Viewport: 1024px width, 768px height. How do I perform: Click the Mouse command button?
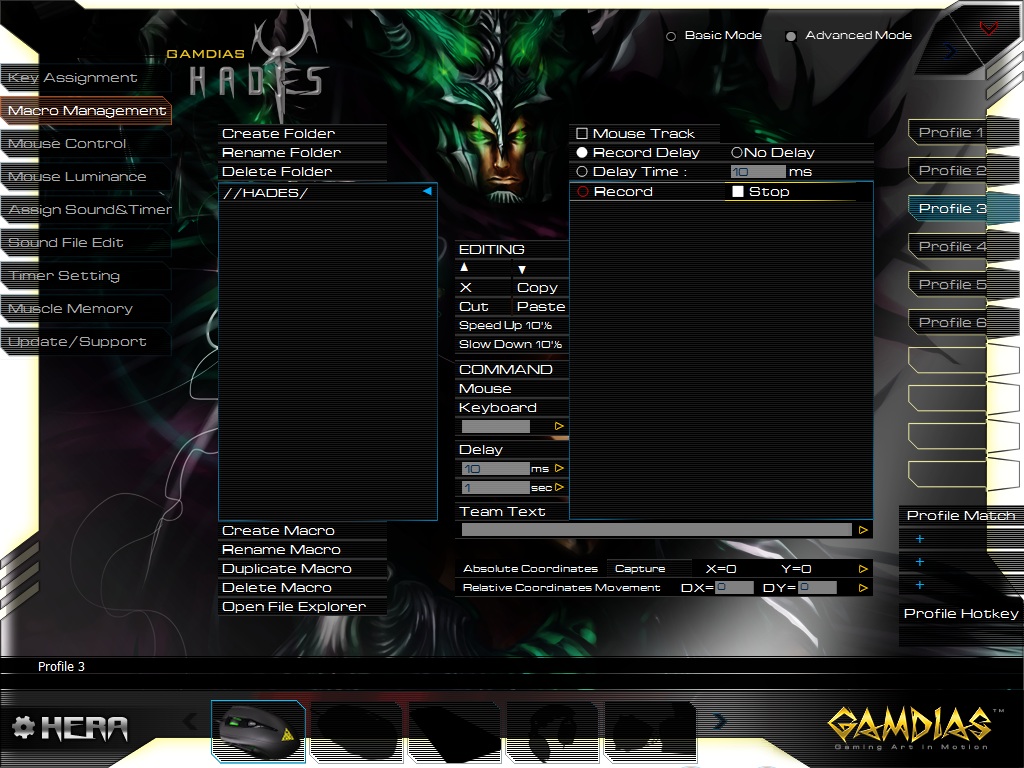512,389
